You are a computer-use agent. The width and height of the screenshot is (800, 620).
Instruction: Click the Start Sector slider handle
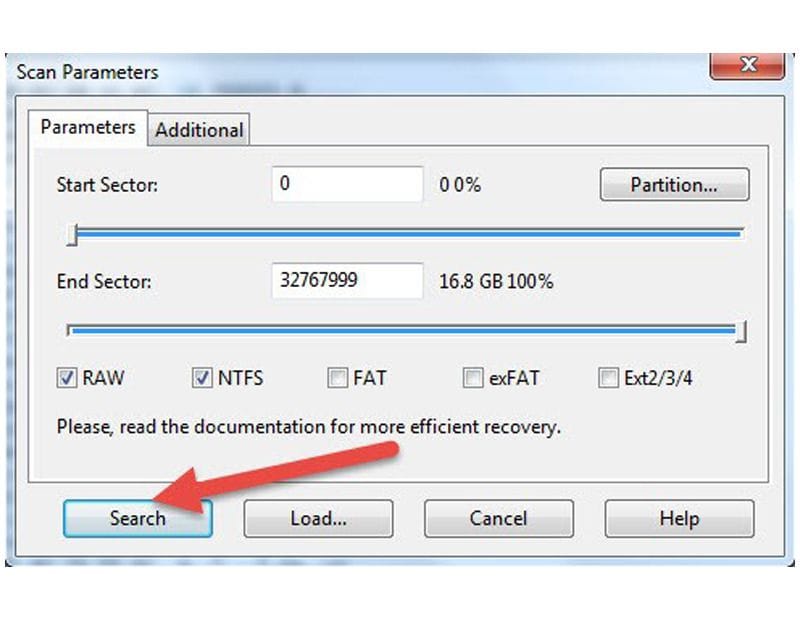(72, 234)
